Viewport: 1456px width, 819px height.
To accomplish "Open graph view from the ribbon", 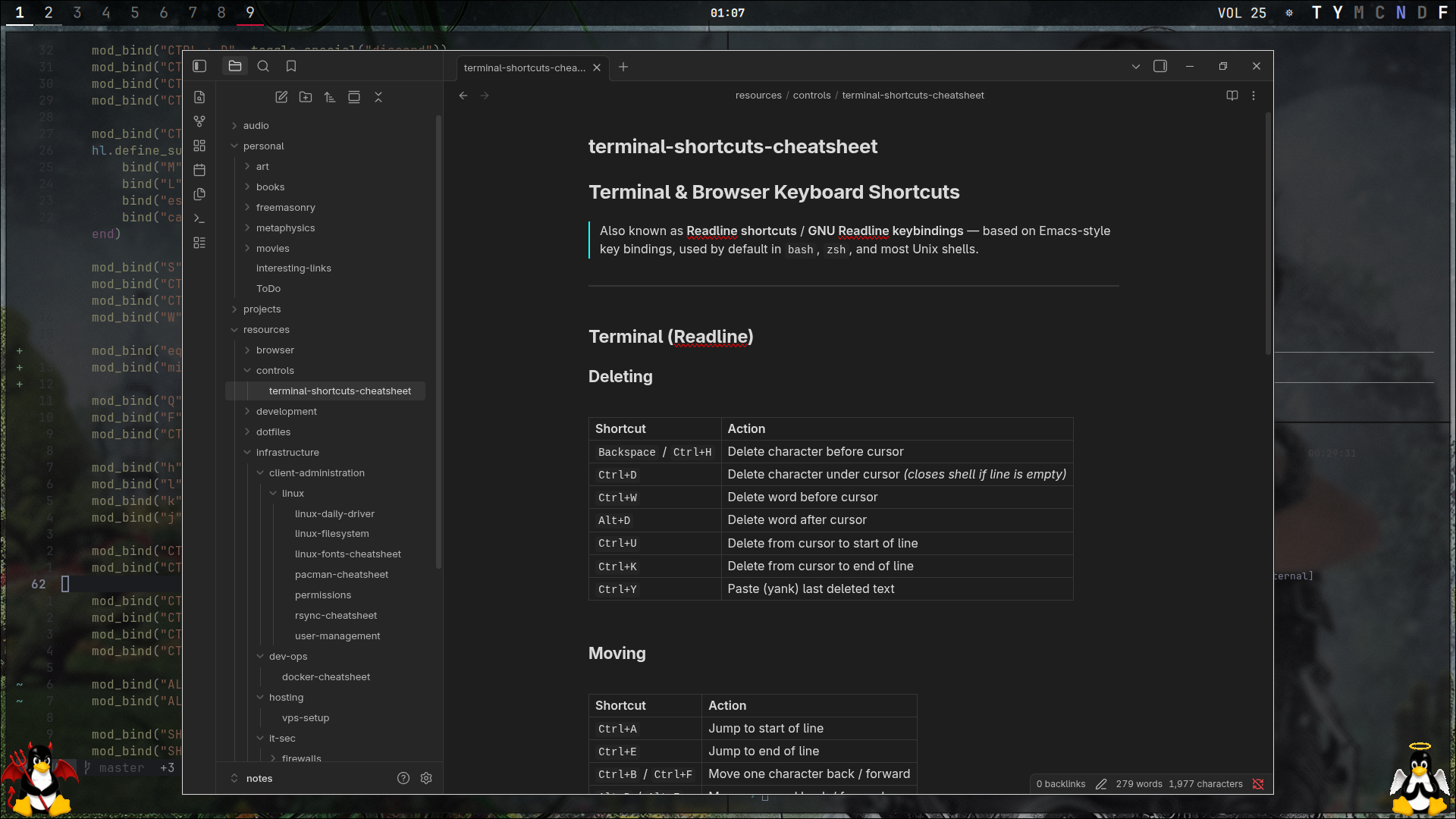I will pos(199,121).
